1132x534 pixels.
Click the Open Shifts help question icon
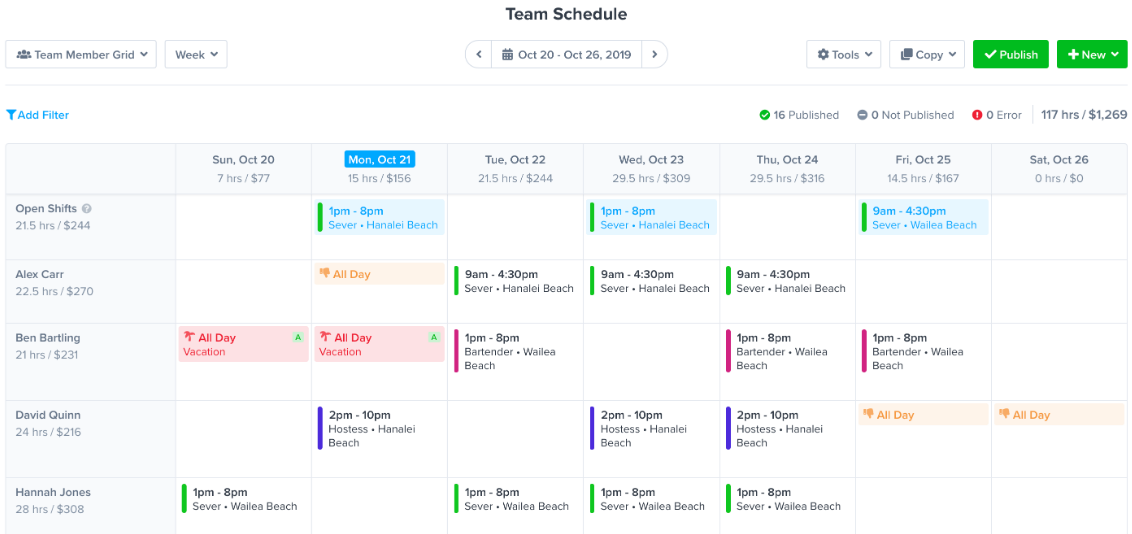point(87,209)
